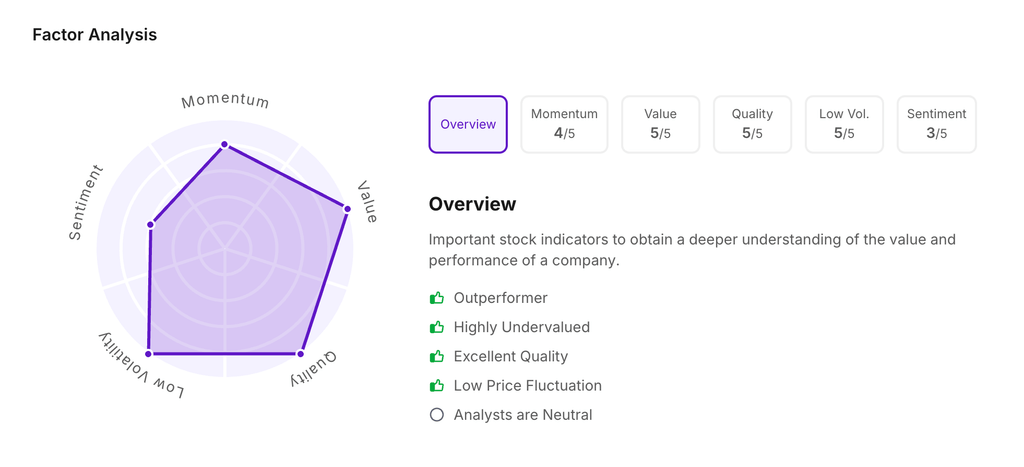Click the Value vertex on radar chart

coord(348,209)
